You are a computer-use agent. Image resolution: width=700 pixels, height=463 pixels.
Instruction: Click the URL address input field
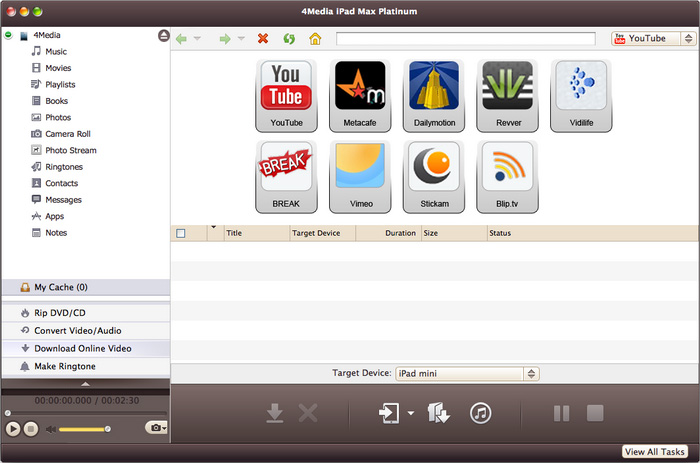[468, 39]
